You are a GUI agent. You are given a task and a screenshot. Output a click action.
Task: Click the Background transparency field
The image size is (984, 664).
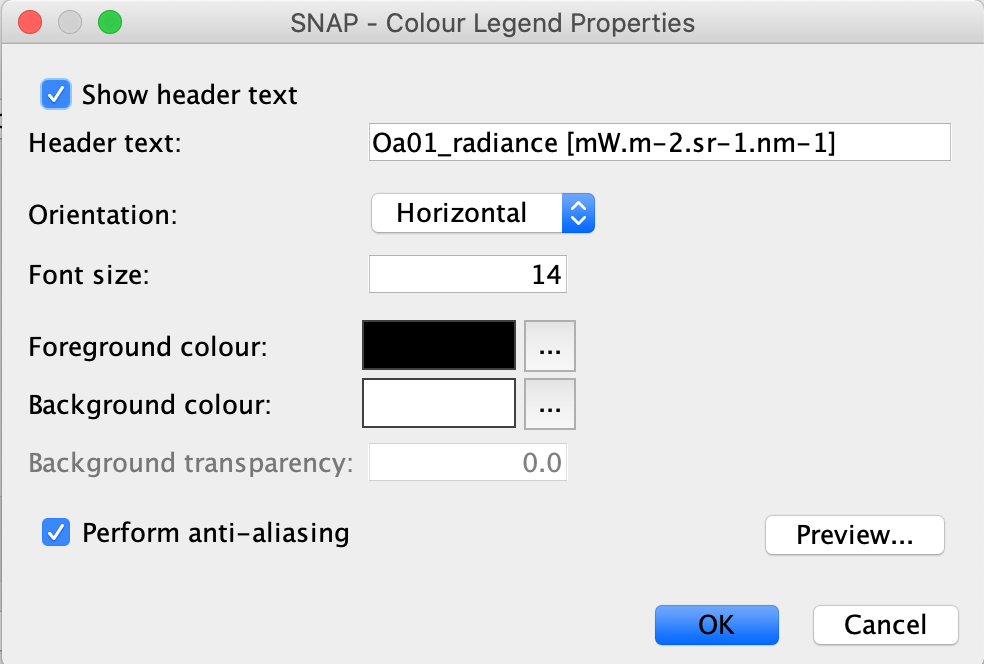click(x=468, y=463)
